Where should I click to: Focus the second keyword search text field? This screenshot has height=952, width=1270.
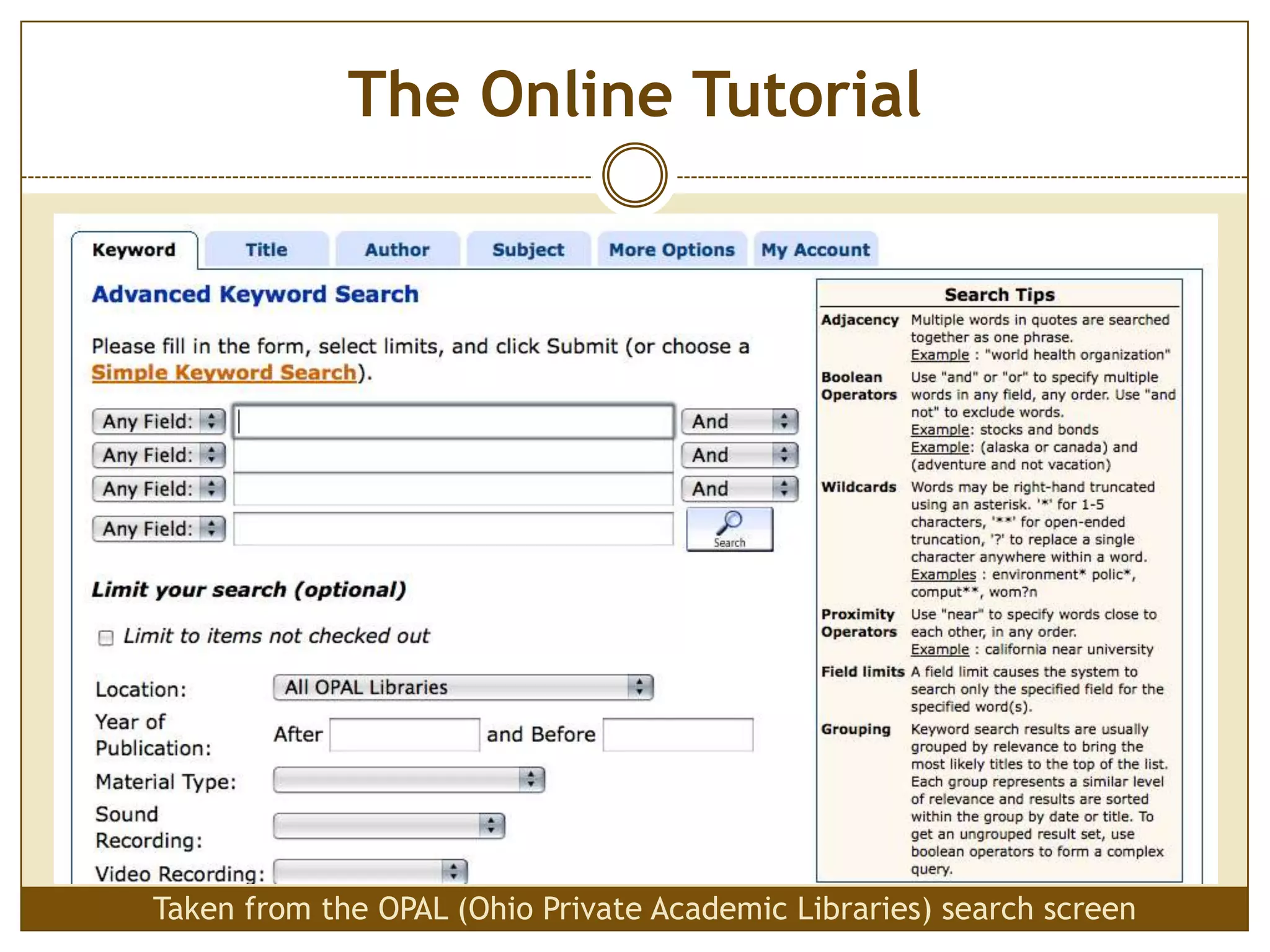pyautogui.click(x=453, y=456)
